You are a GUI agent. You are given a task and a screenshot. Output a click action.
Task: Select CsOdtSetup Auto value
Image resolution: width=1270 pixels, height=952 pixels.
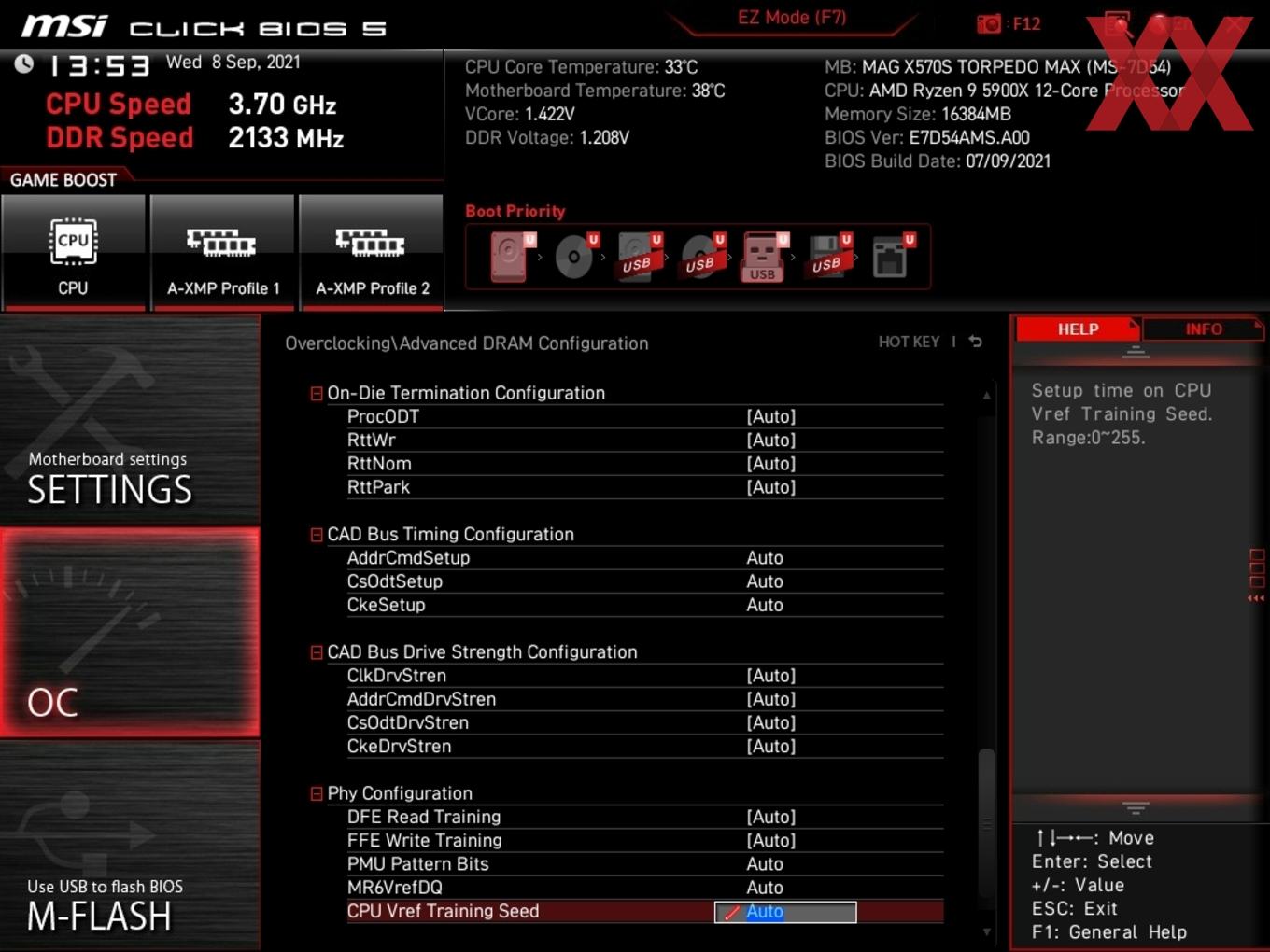coord(765,581)
